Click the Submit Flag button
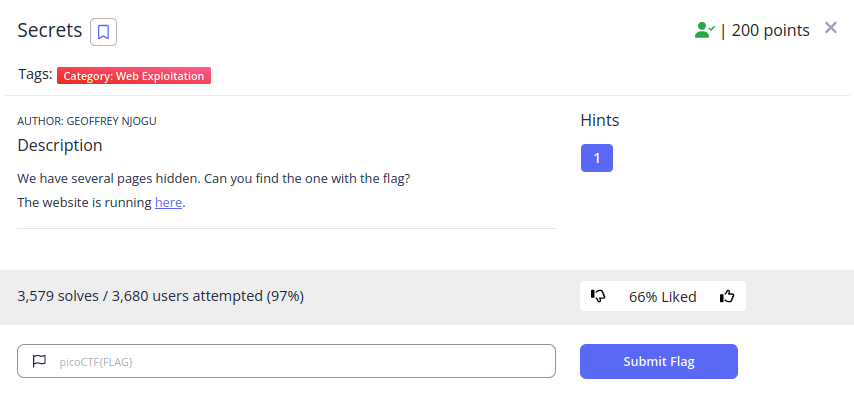This screenshot has width=854, height=396. coord(658,361)
